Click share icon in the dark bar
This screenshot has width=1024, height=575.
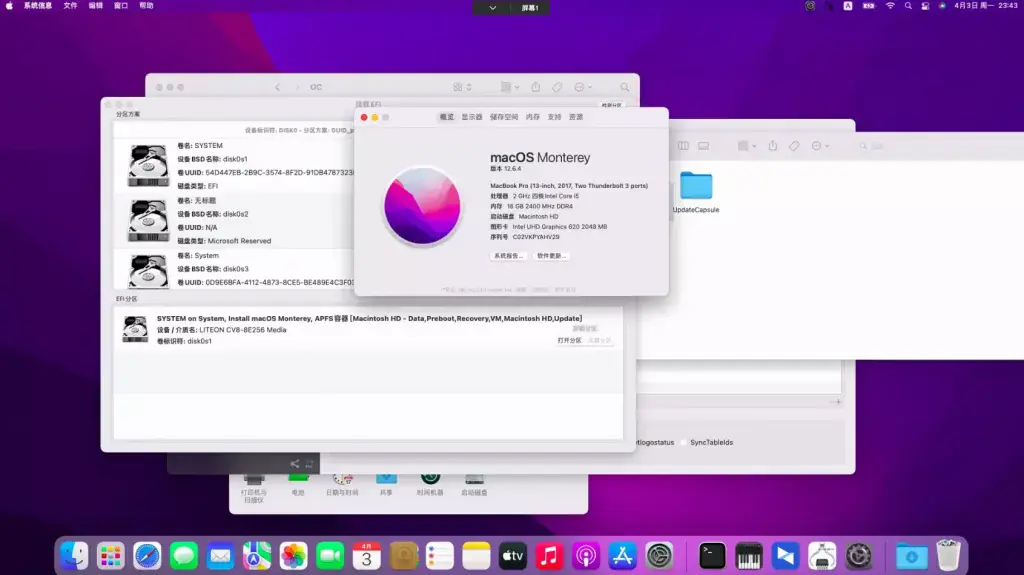(x=295, y=464)
